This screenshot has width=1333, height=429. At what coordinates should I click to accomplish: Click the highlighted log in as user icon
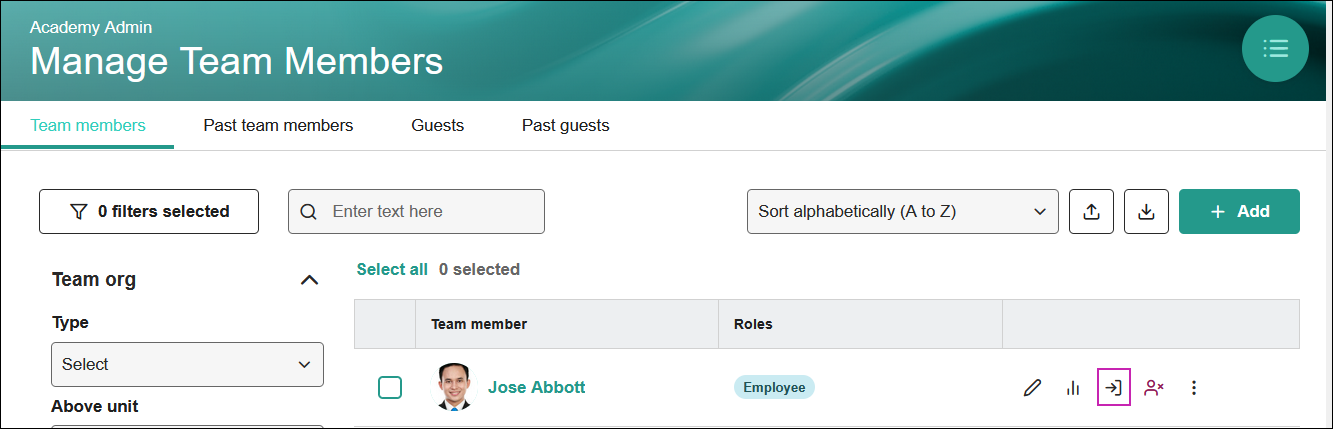tap(1114, 388)
